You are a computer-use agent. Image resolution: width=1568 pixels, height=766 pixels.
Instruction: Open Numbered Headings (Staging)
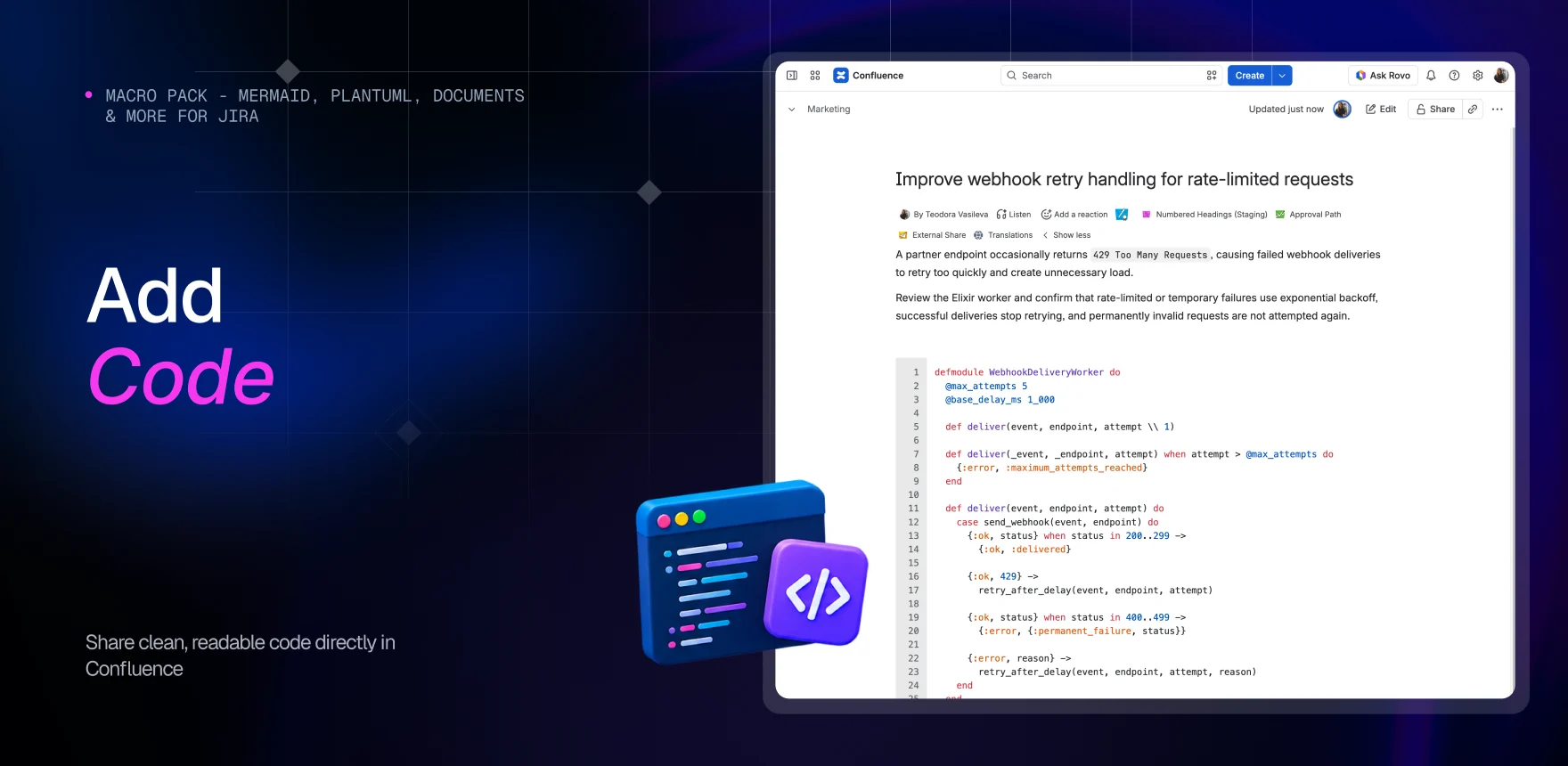point(1205,215)
